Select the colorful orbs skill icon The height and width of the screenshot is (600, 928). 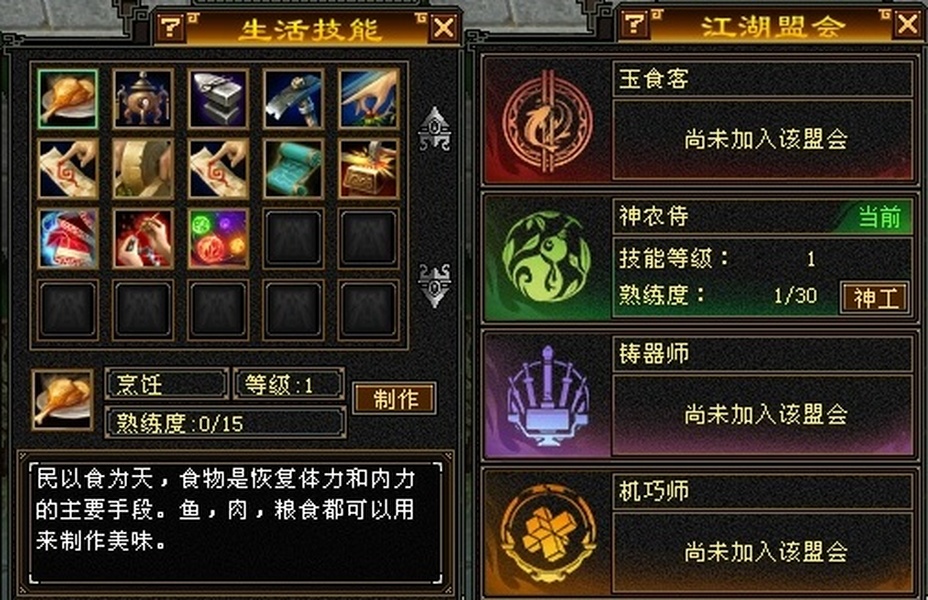point(218,238)
